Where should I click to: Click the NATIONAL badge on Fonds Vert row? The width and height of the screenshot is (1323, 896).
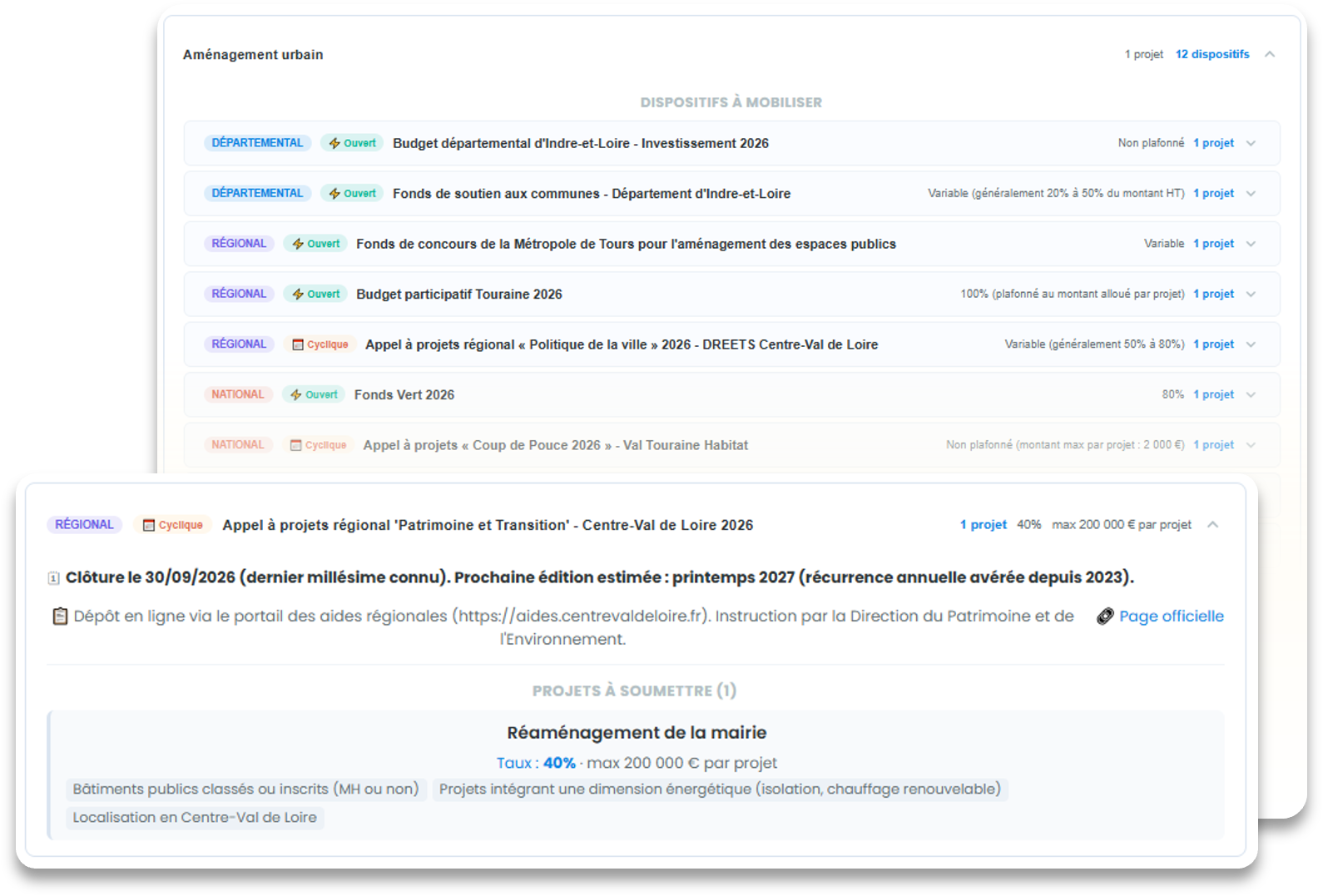click(238, 395)
